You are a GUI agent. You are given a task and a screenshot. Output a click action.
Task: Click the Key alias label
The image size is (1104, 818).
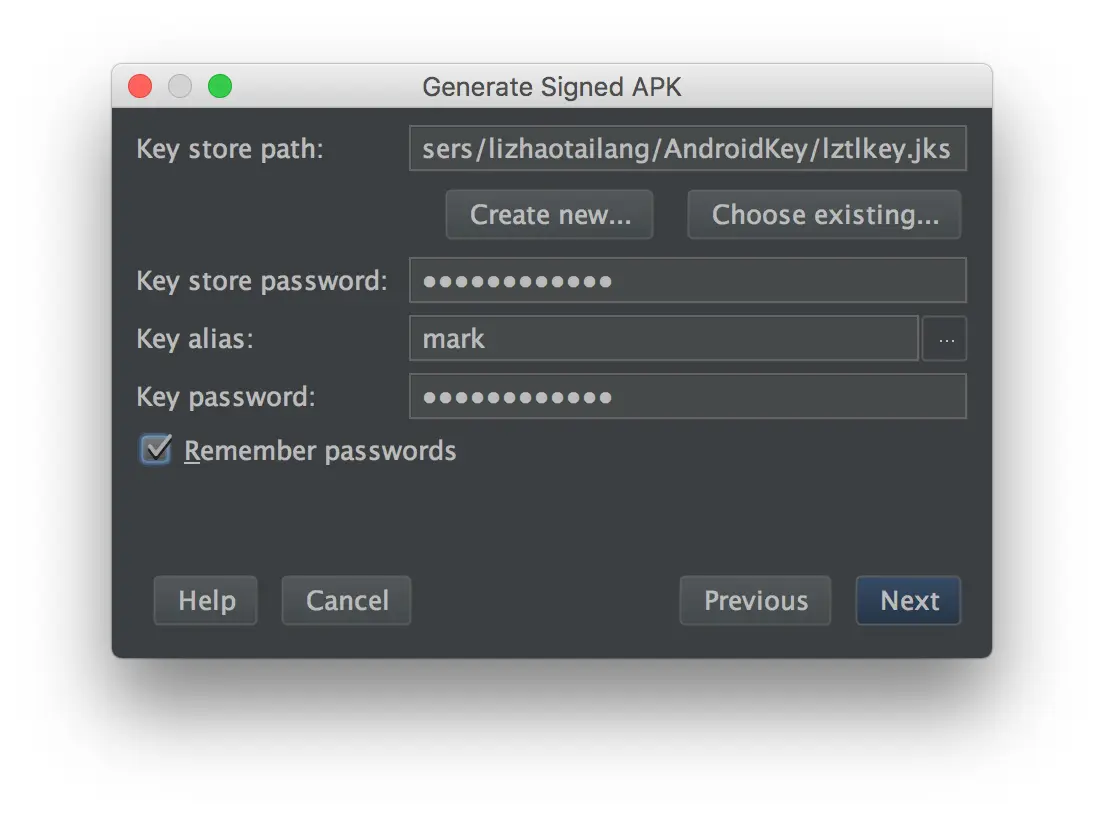pyautogui.click(x=194, y=339)
